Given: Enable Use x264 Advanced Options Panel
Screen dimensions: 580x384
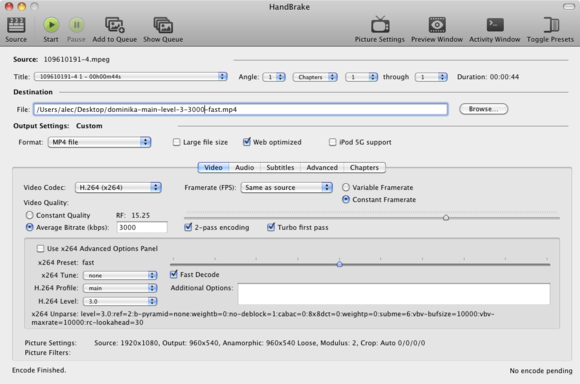Looking at the screenshot, I should [x=40, y=248].
